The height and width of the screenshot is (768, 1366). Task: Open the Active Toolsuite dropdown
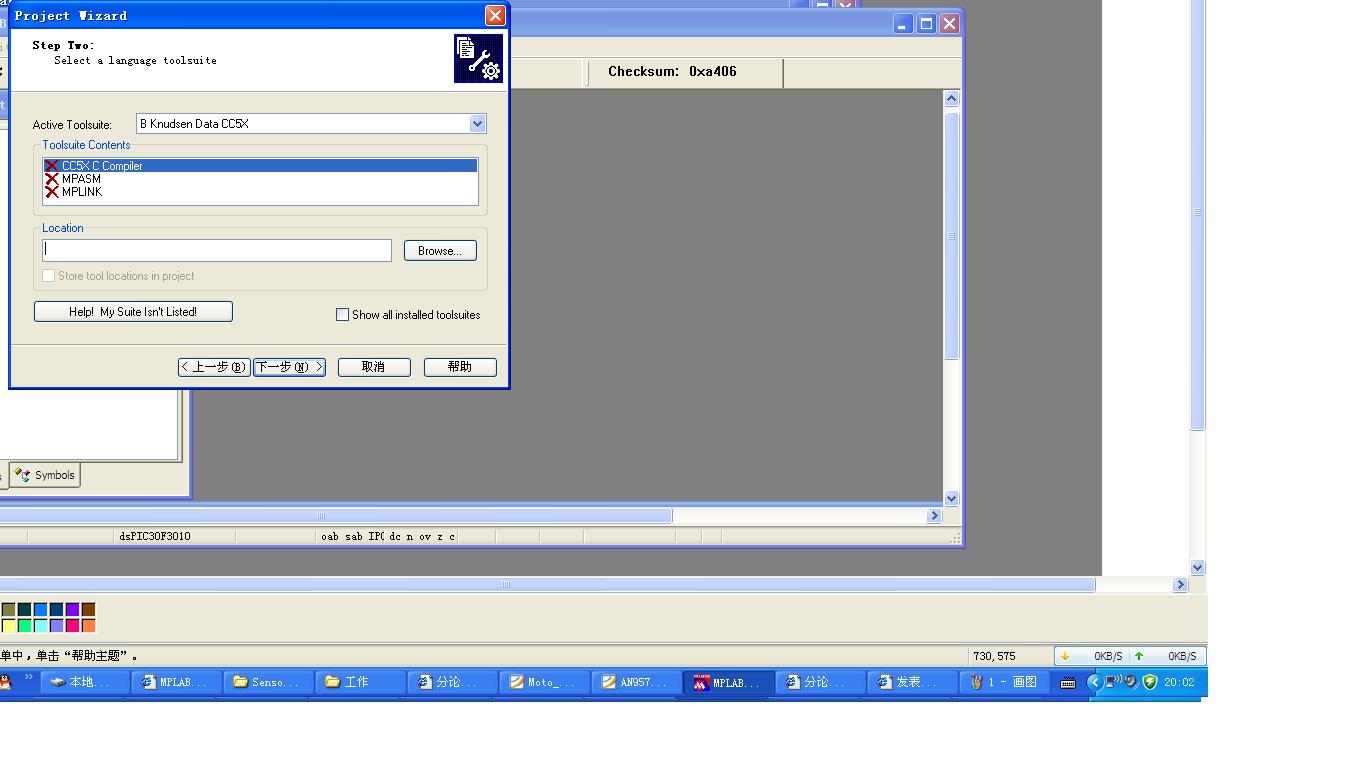click(477, 124)
